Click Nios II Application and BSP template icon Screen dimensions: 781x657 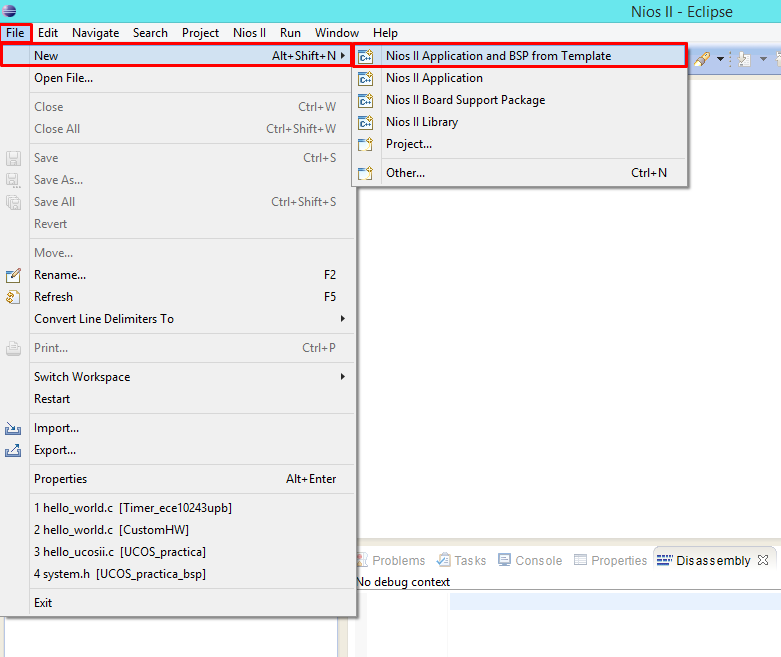366,56
